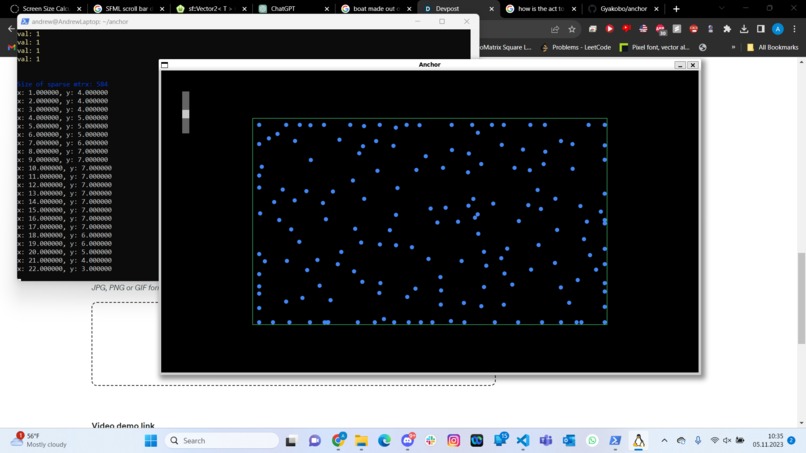Open Microsoft Teams from the taskbar
The width and height of the screenshot is (806, 453).
[x=546, y=441]
